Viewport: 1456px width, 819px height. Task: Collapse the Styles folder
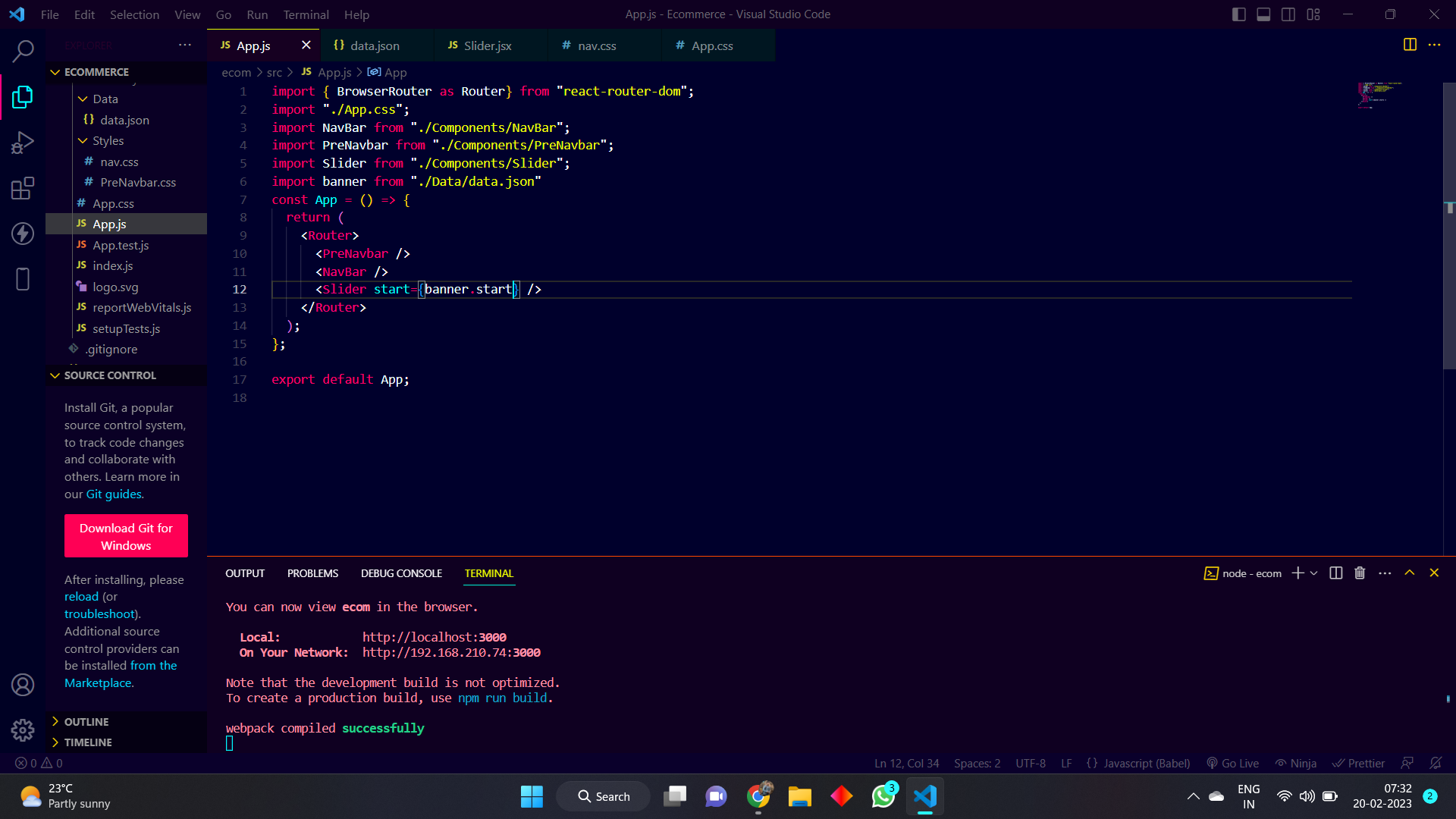tap(83, 140)
